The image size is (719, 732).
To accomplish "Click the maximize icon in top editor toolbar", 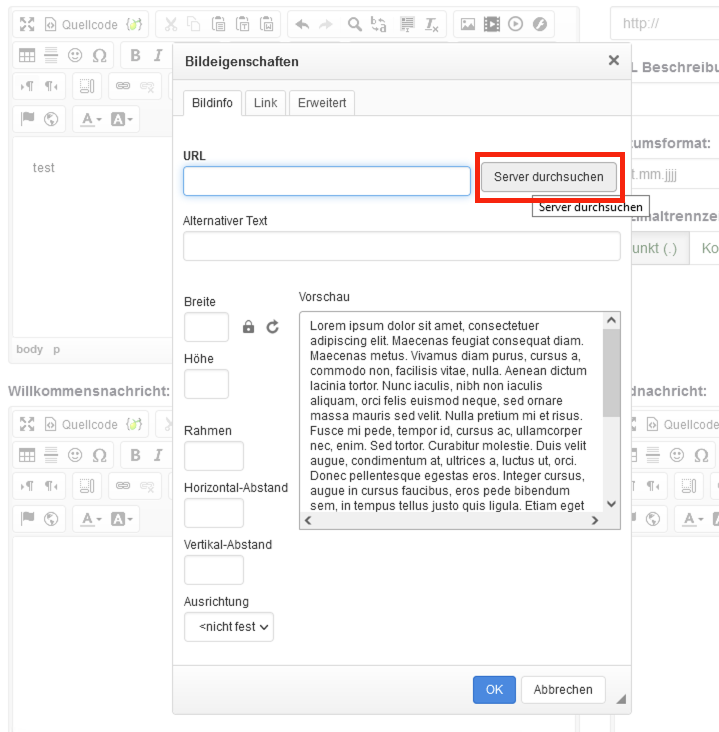I will (x=27, y=24).
